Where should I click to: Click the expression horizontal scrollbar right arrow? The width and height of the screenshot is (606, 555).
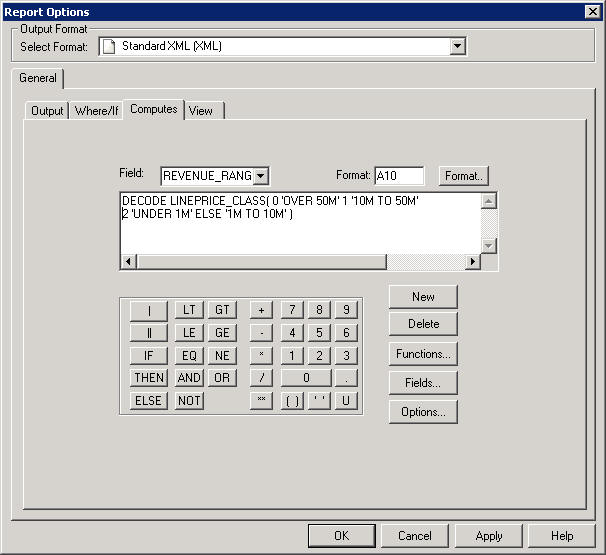pos(473,262)
